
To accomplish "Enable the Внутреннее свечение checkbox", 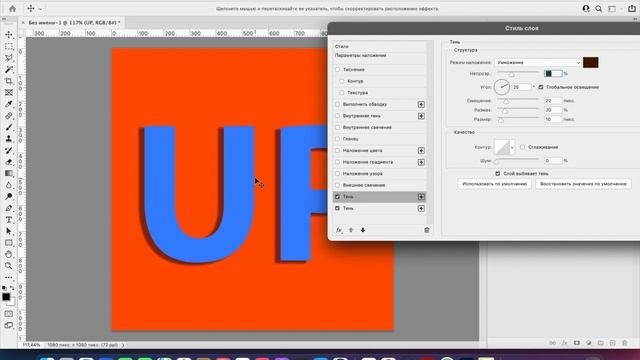I will [338, 127].
